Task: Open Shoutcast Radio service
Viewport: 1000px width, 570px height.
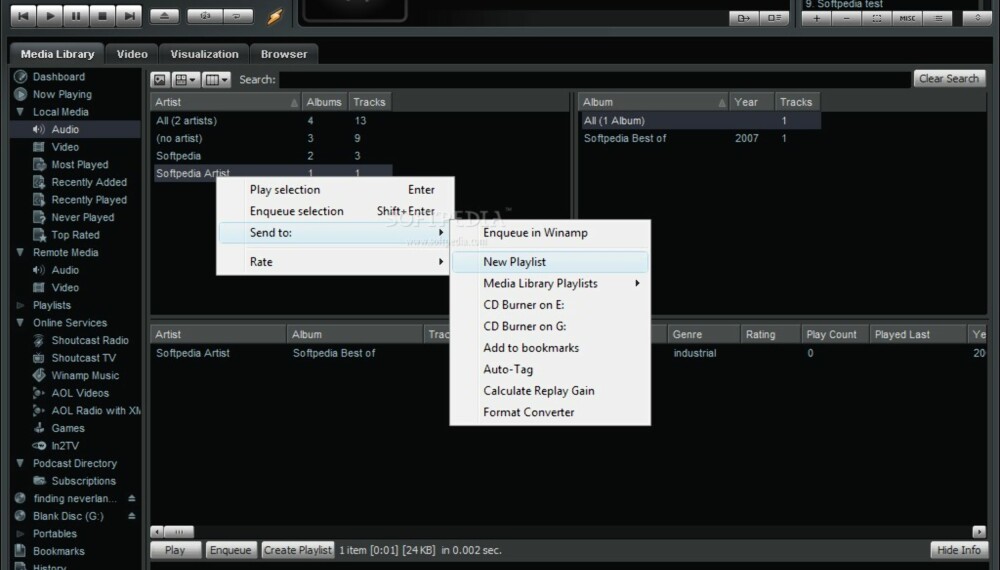Action: click(89, 340)
